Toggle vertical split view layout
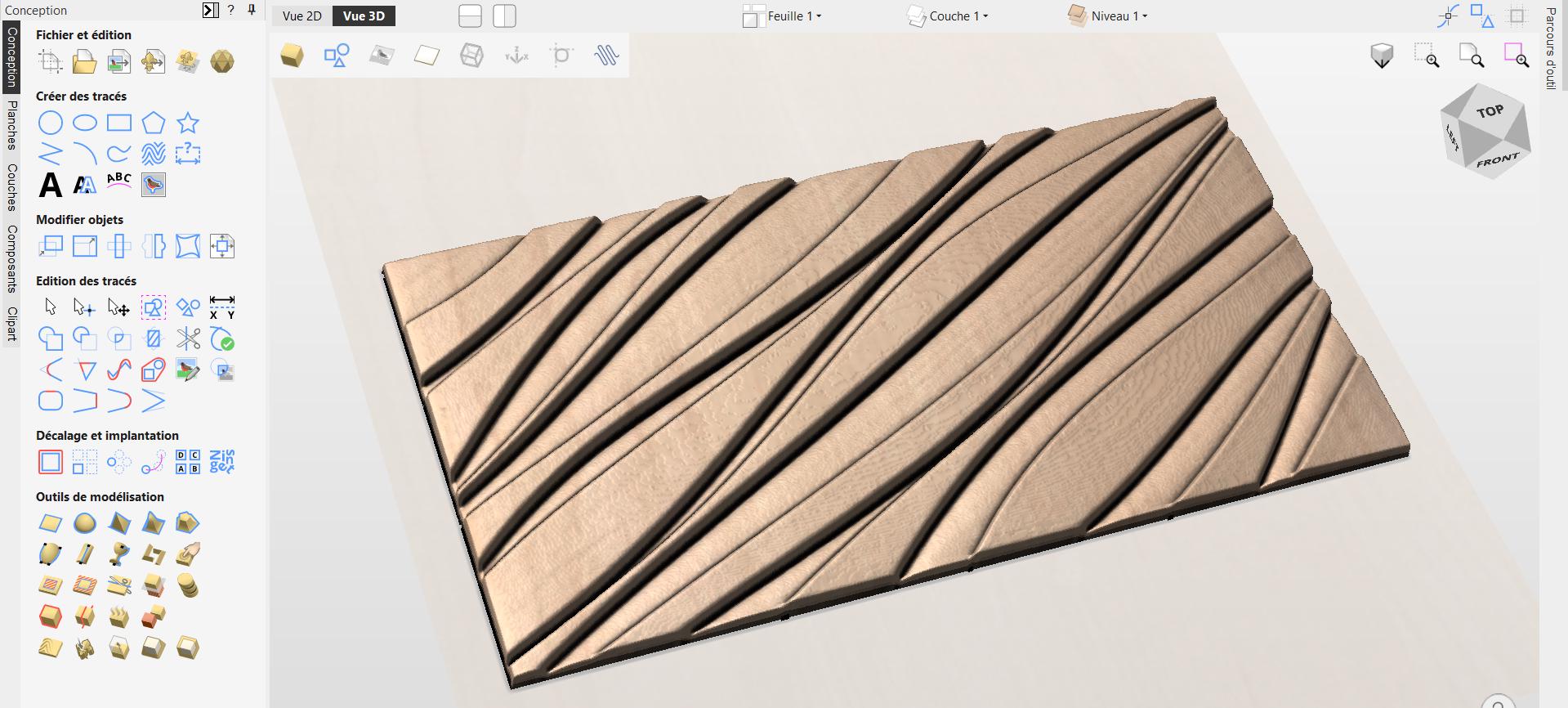This screenshot has width=1568, height=708. click(505, 16)
